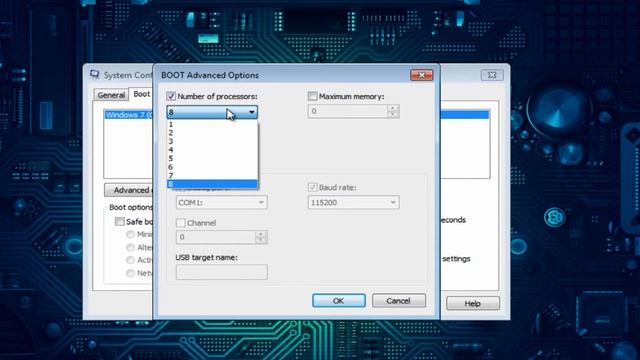Image resolution: width=640 pixels, height=360 pixels.
Task: Select the Windows 7 boot entry
Action: pos(129,115)
